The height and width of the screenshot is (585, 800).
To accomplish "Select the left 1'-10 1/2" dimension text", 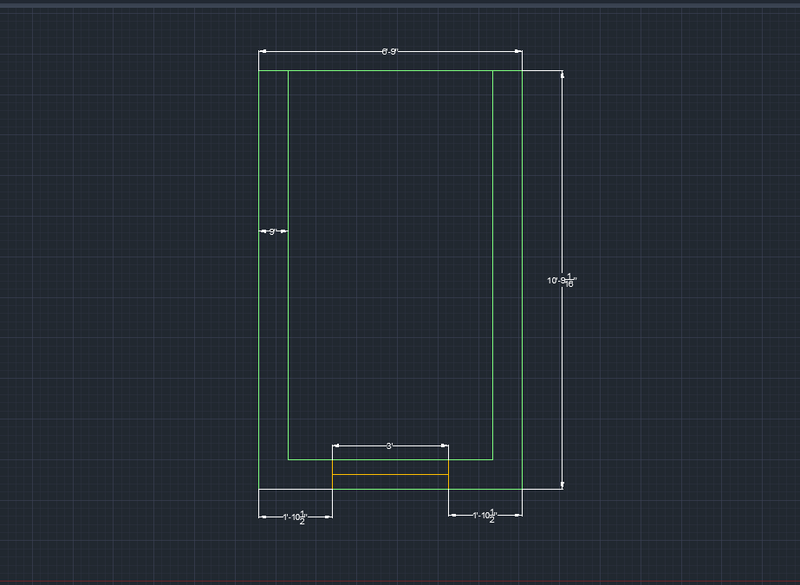I will pos(295,516).
